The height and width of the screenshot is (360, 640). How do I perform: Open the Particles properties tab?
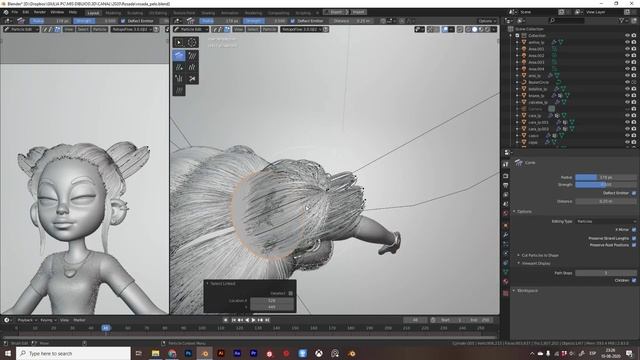506,244
